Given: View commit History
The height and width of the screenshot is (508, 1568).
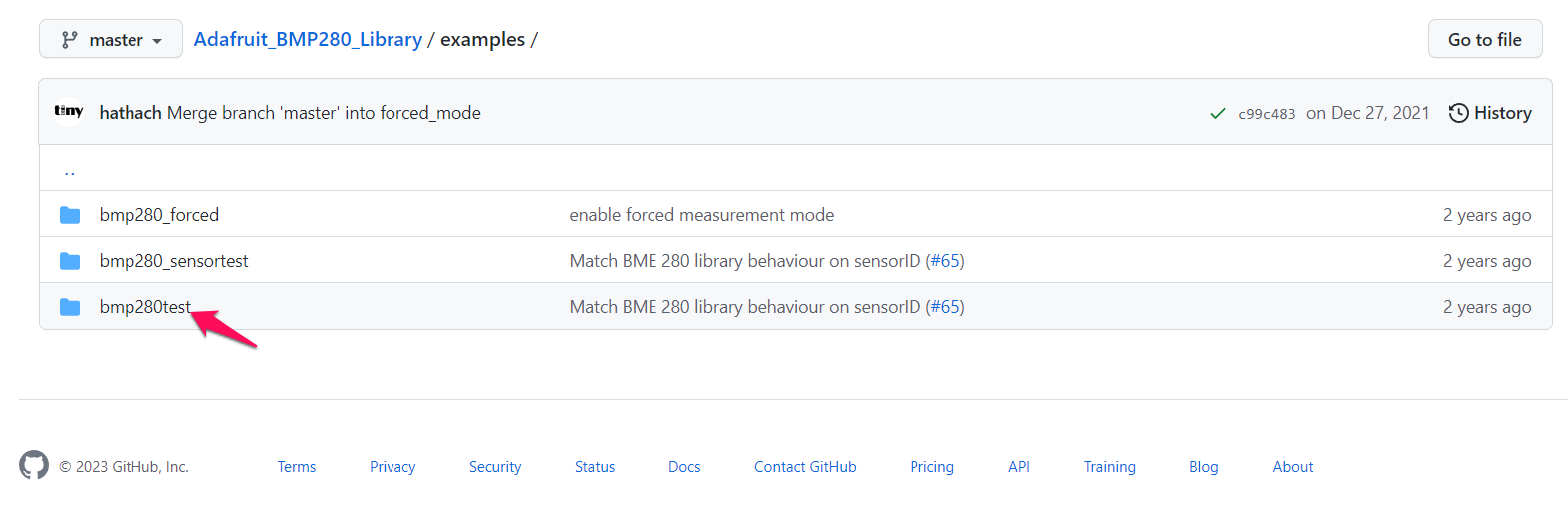Looking at the screenshot, I should [x=1490, y=113].
